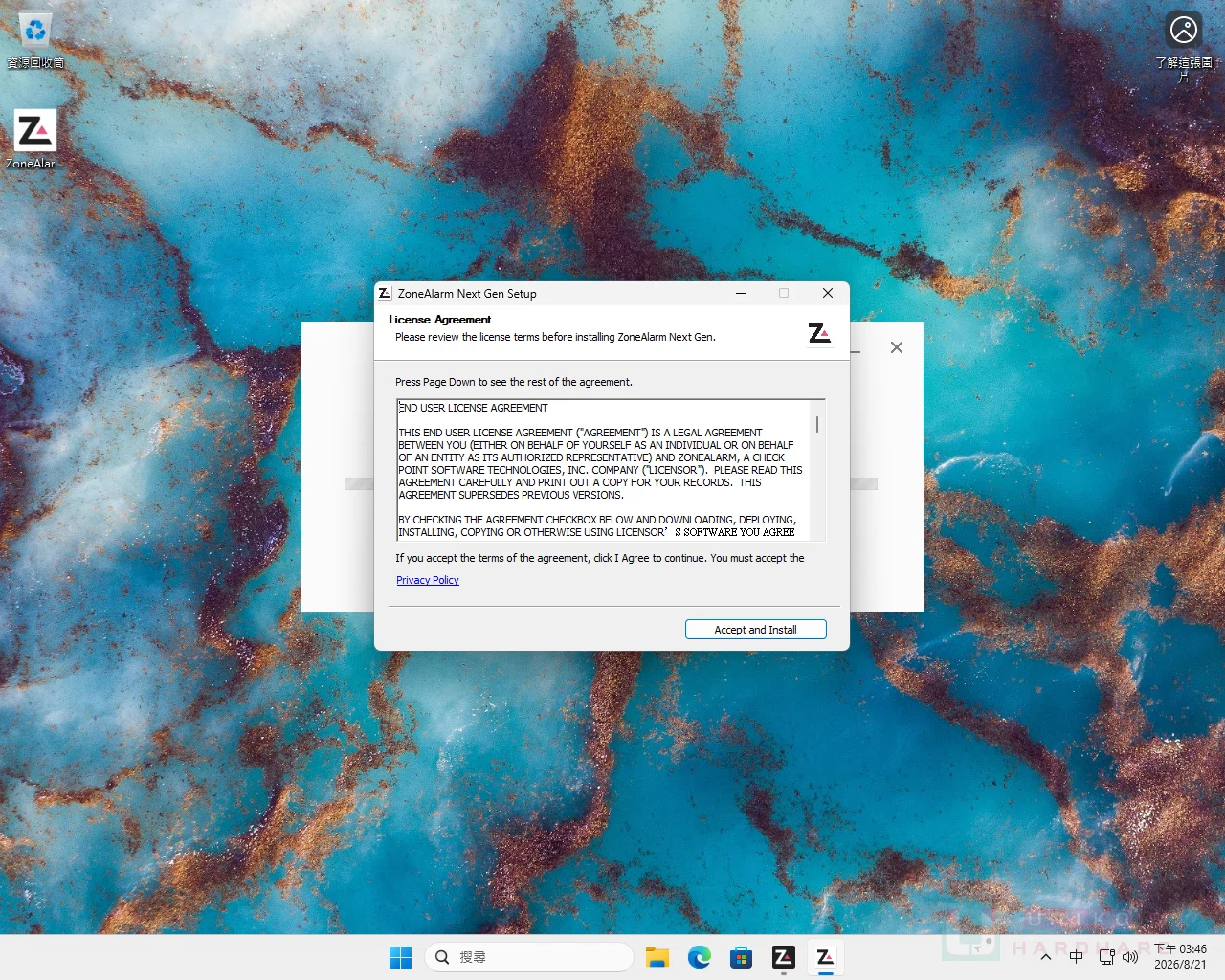Image resolution: width=1225 pixels, height=980 pixels.
Task: Click the 'If you accept the terms' text line
Action: pyautogui.click(x=600, y=558)
